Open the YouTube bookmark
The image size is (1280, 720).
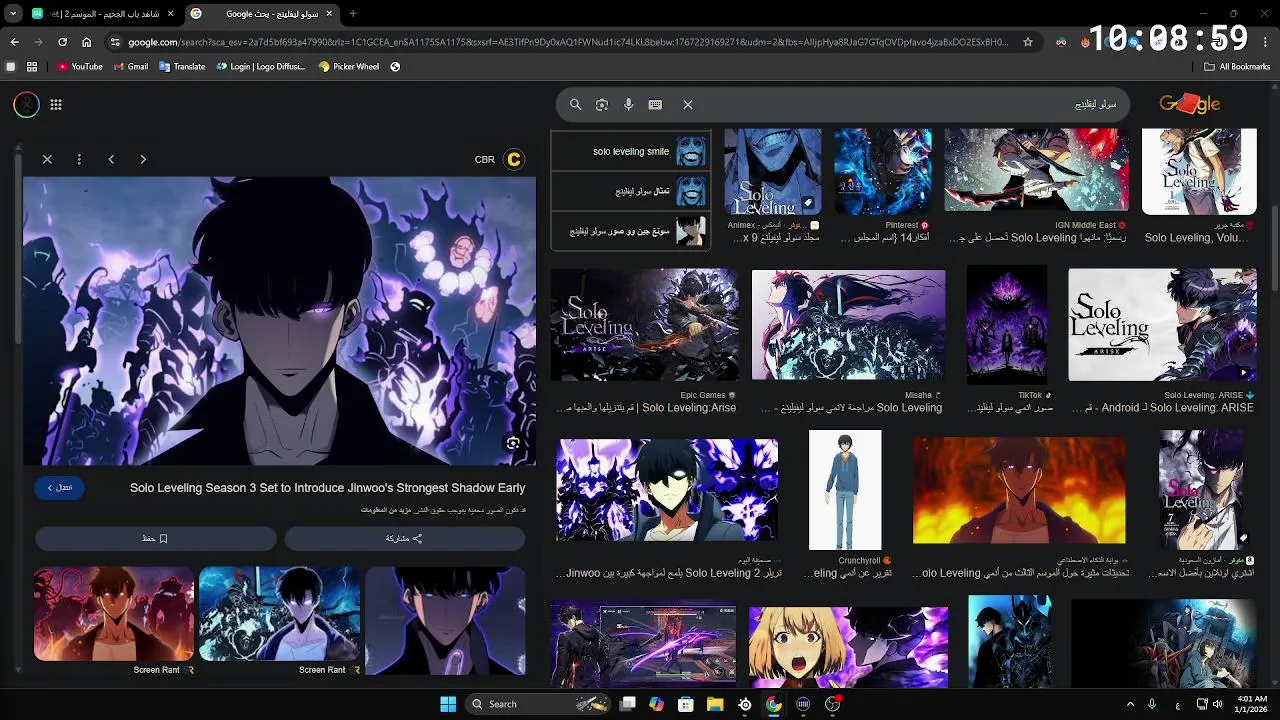coord(80,67)
